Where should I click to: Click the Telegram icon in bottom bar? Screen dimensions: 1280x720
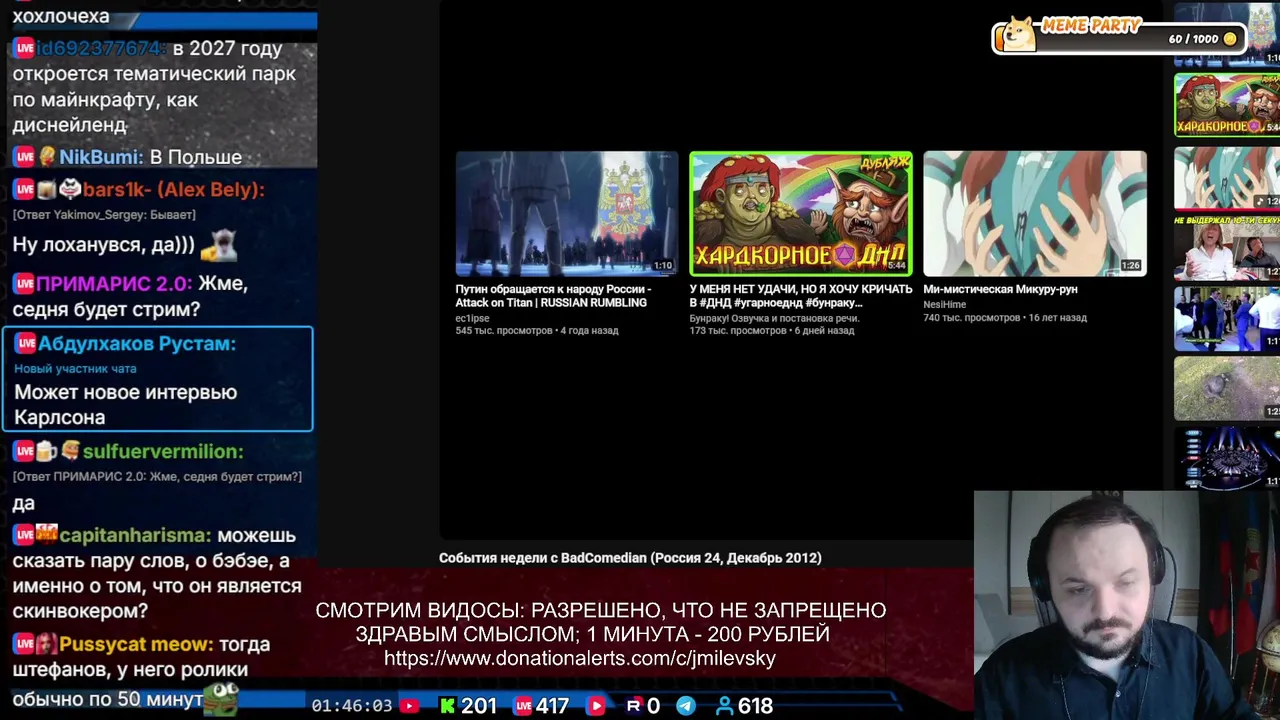(x=686, y=706)
